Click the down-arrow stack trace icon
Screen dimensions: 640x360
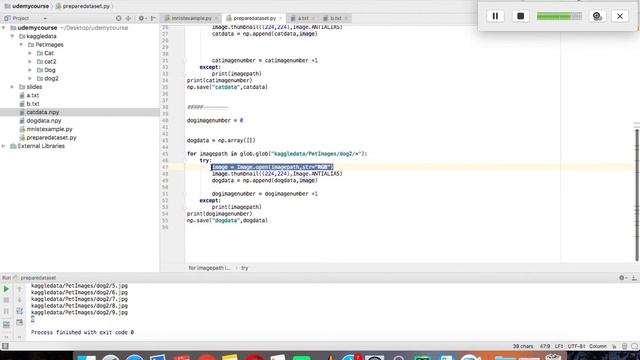click(x=19, y=300)
